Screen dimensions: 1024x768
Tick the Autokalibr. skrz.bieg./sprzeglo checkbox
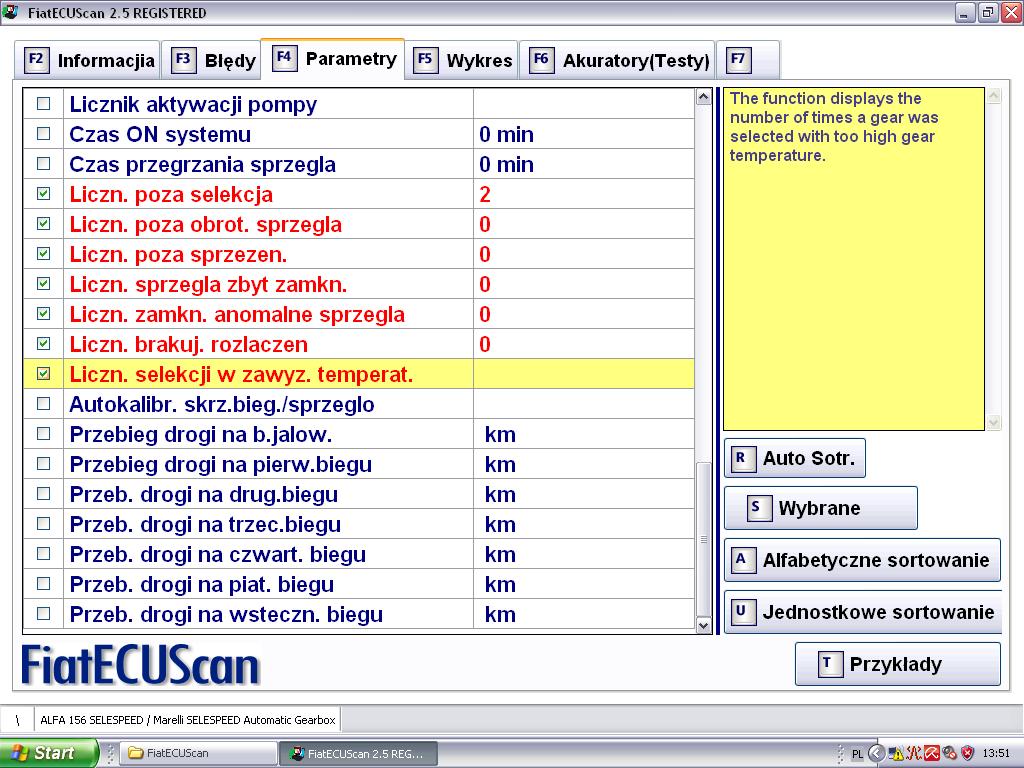(43, 404)
